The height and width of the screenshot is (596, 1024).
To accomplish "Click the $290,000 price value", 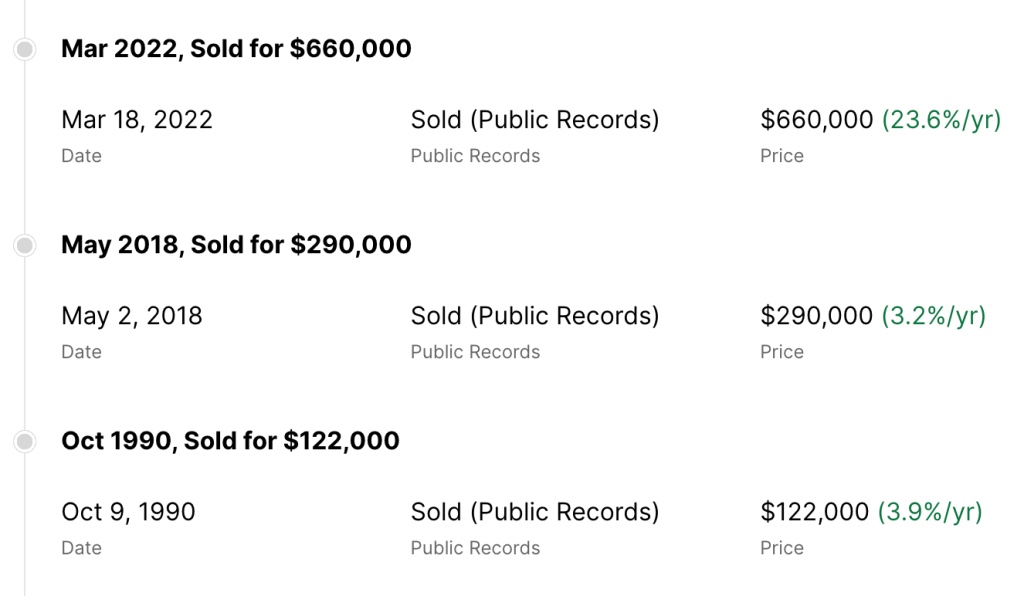I will (817, 316).
